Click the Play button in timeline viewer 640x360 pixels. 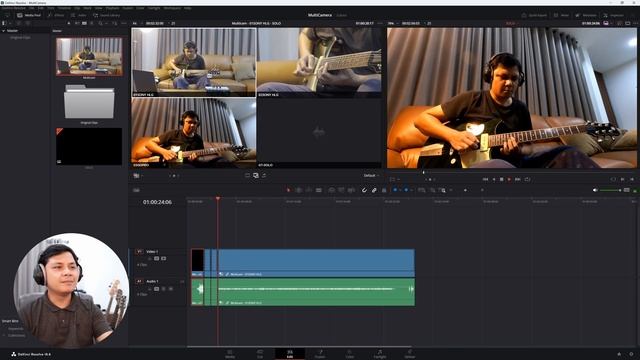(x=509, y=179)
